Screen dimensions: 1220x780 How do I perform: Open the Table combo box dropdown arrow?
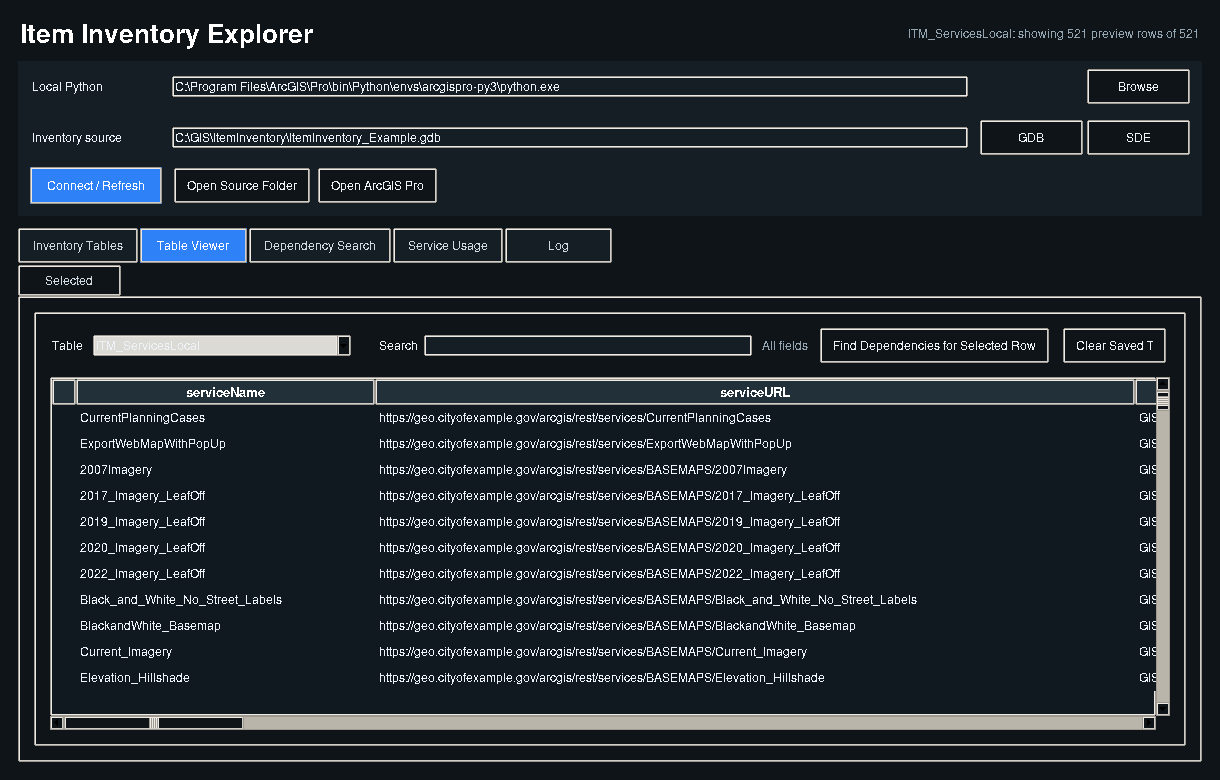coord(344,346)
